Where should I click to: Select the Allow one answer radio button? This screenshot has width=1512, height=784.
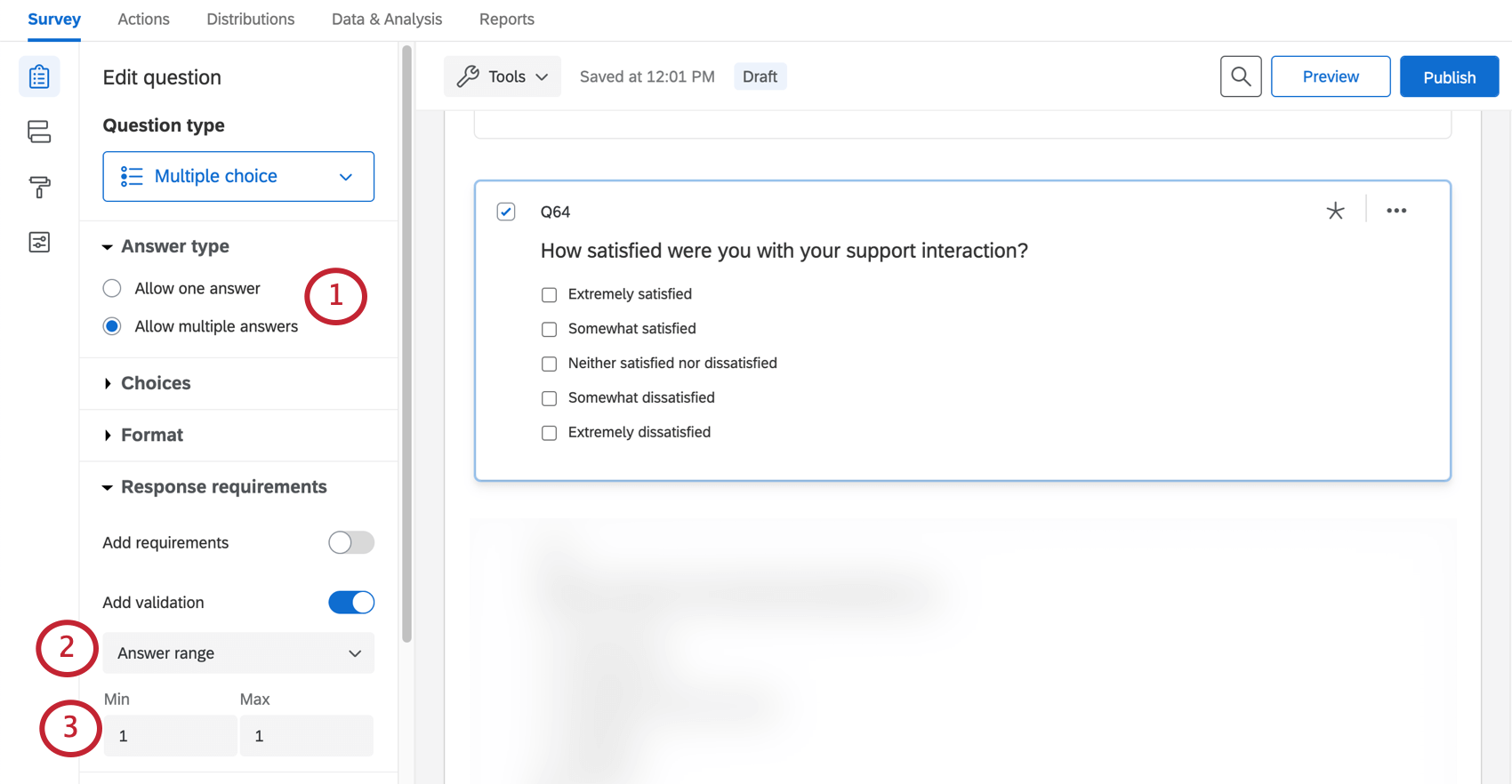click(x=112, y=288)
